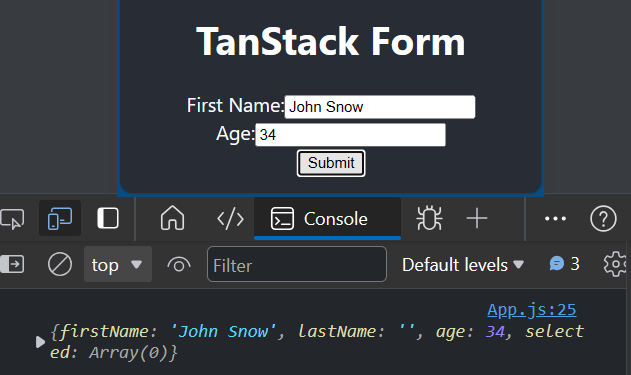Click the Age input field
The height and width of the screenshot is (375, 631).
click(x=350, y=135)
